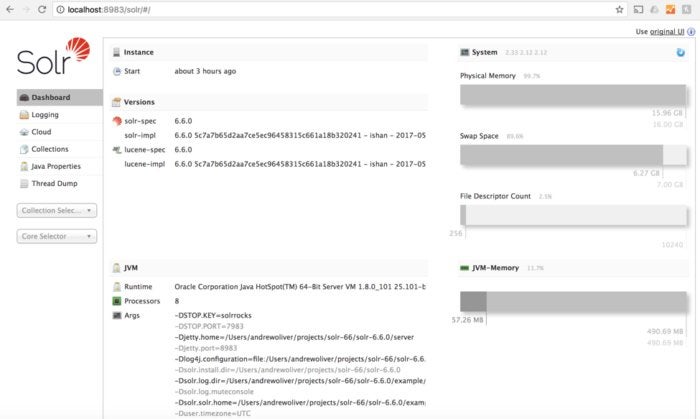Refresh the System statistics
Viewport: 700px width, 419px height.
(680, 52)
